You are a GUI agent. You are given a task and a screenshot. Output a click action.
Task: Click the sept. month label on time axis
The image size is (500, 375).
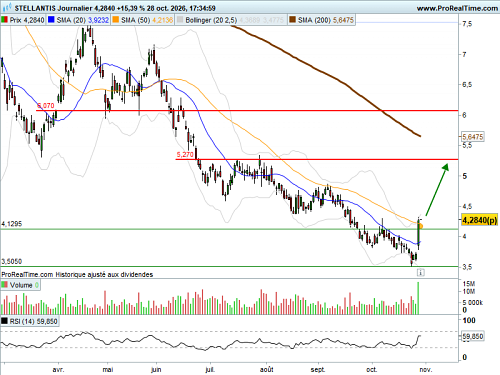click(x=318, y=369)
